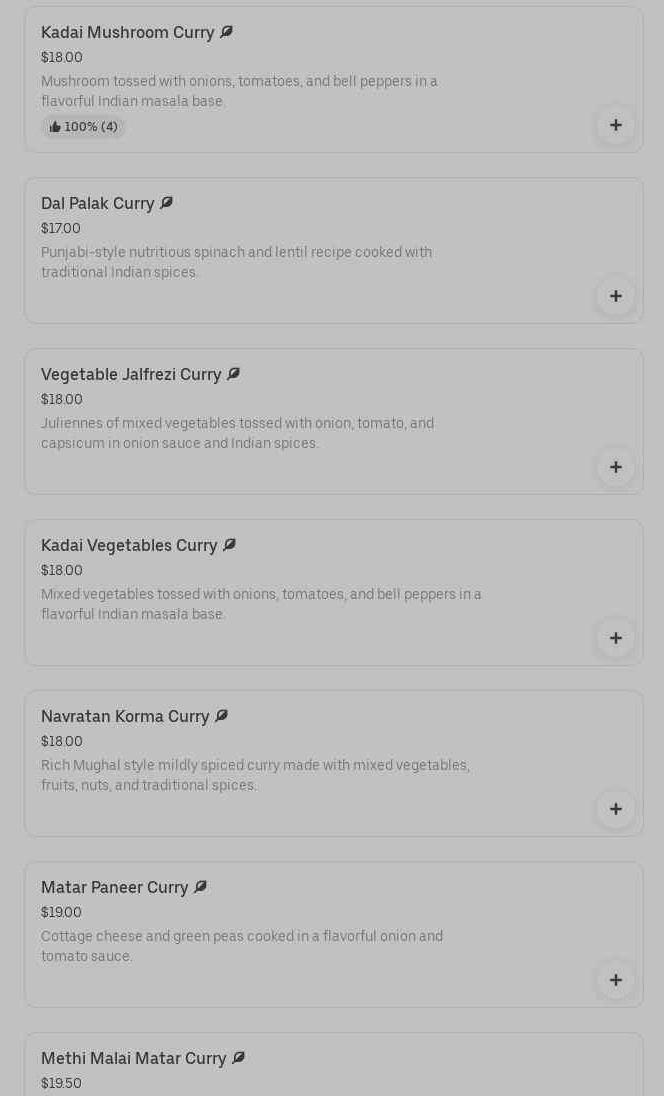Add Kadai Mushroom Curry with plus button
Image resolution: width=664 pixels, height=1096 pixels.
click(x=615, y=125)
